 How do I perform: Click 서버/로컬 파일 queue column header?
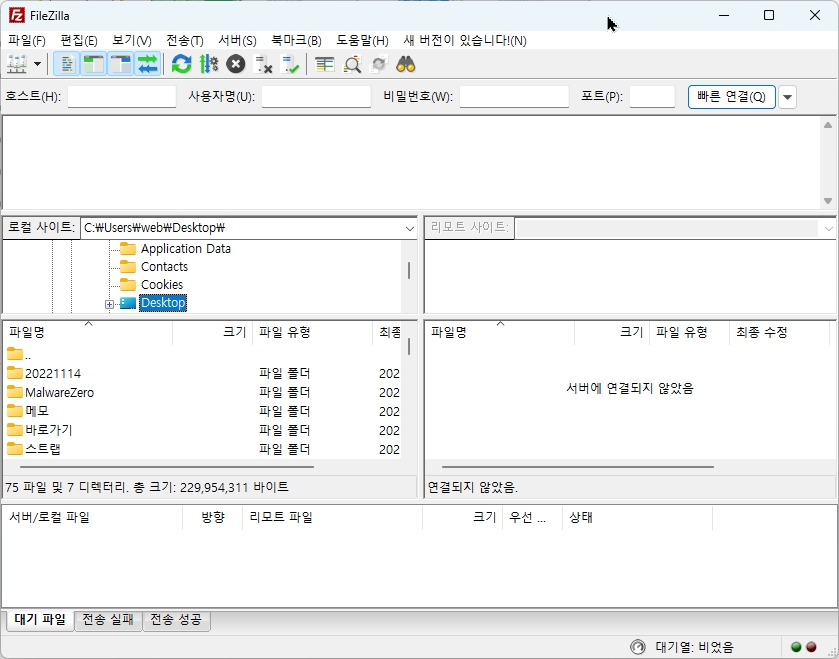pyautogui.click(x=93, y=517)
